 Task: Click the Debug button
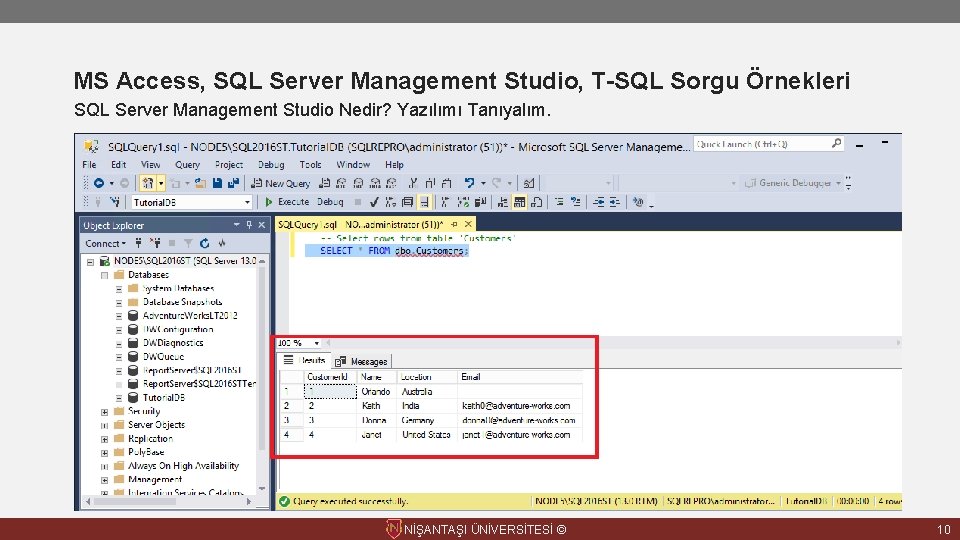(330, 202)
